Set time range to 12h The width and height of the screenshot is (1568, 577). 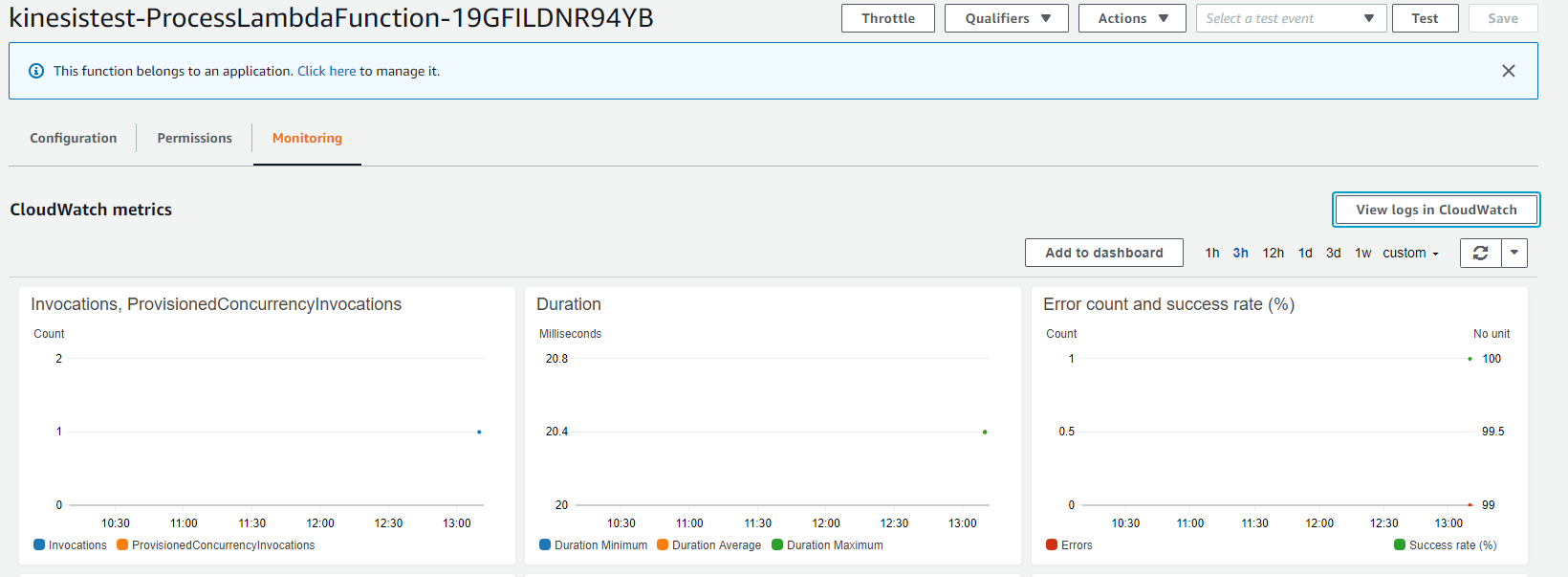1273,253
